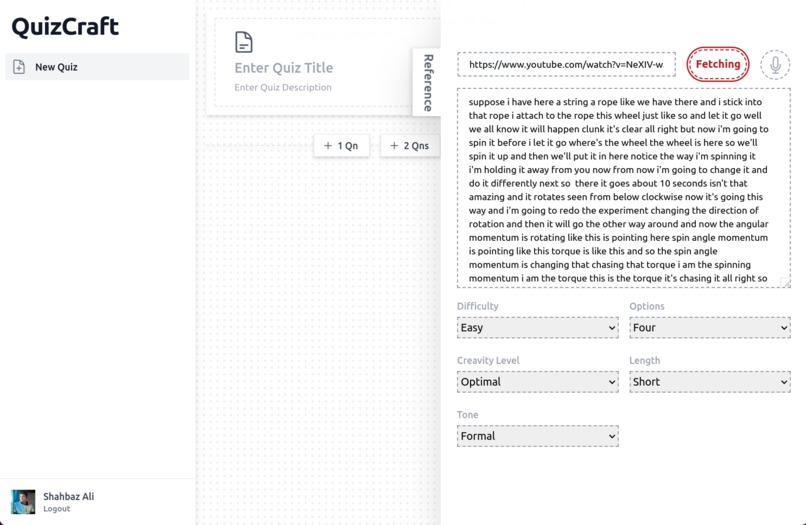806x525 pixels.
Task: Toggle the Reference side tab
Action: [x=427, y=83]
